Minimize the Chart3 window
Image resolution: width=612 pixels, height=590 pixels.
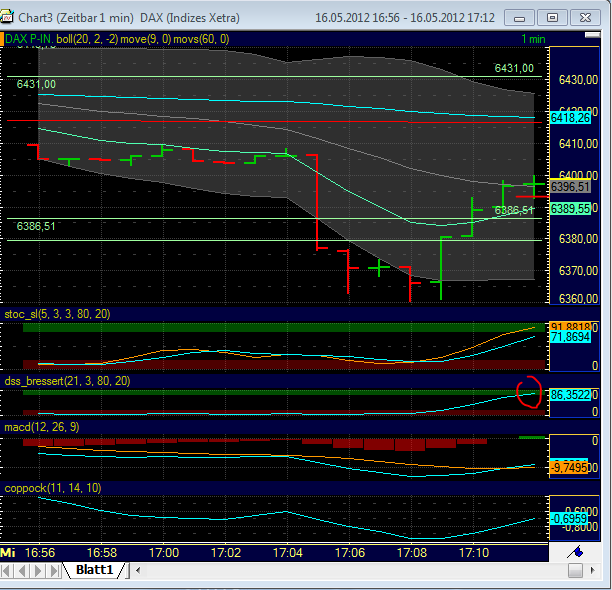coord(519,18)
